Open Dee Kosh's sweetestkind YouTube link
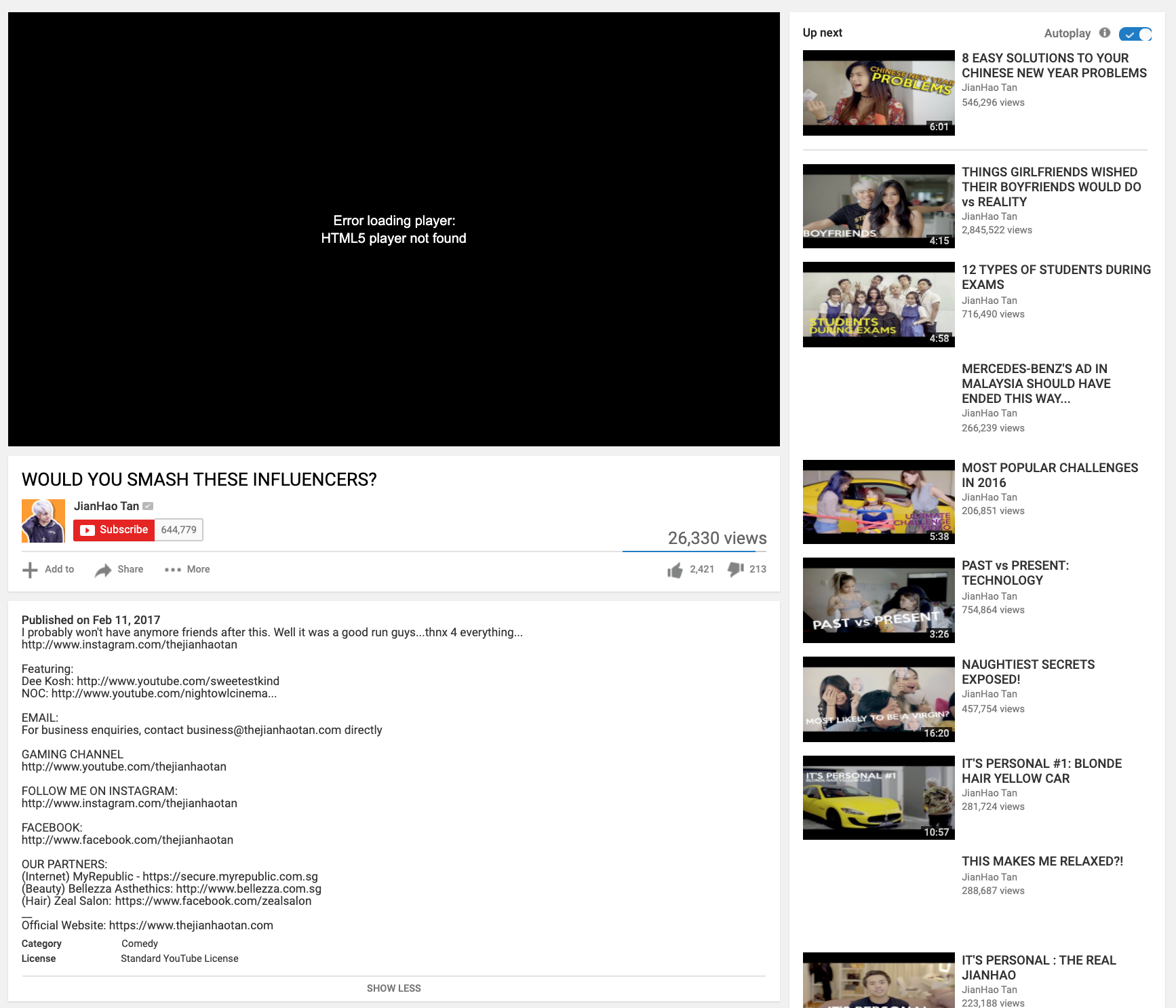The image size is (1176, 1008). [178, 681]
